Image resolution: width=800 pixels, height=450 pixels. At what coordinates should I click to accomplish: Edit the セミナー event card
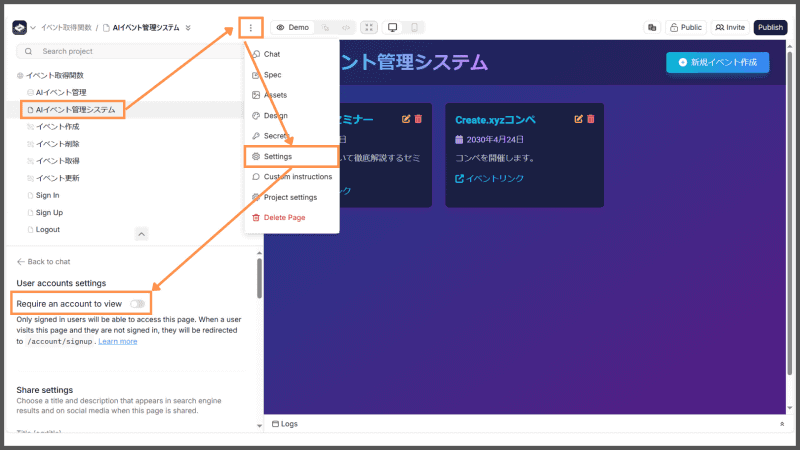coord(406,119)
